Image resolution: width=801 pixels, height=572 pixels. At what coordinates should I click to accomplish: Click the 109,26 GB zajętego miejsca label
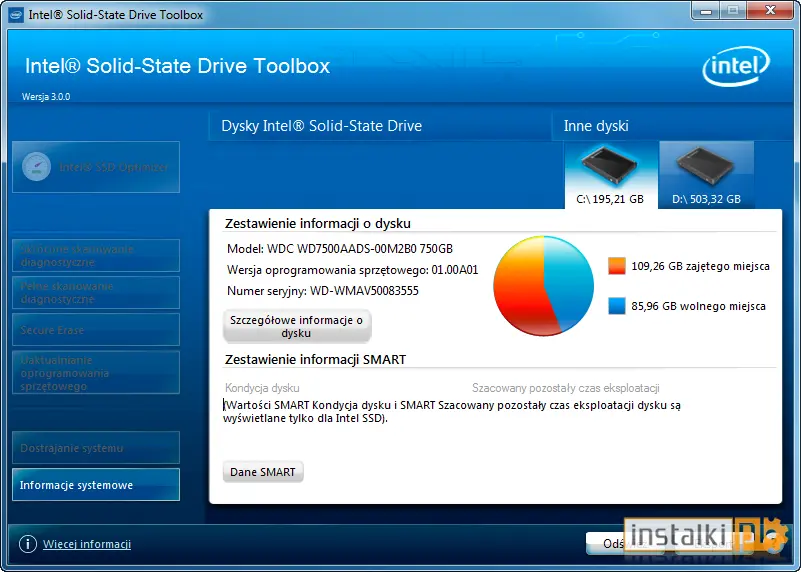700,266
